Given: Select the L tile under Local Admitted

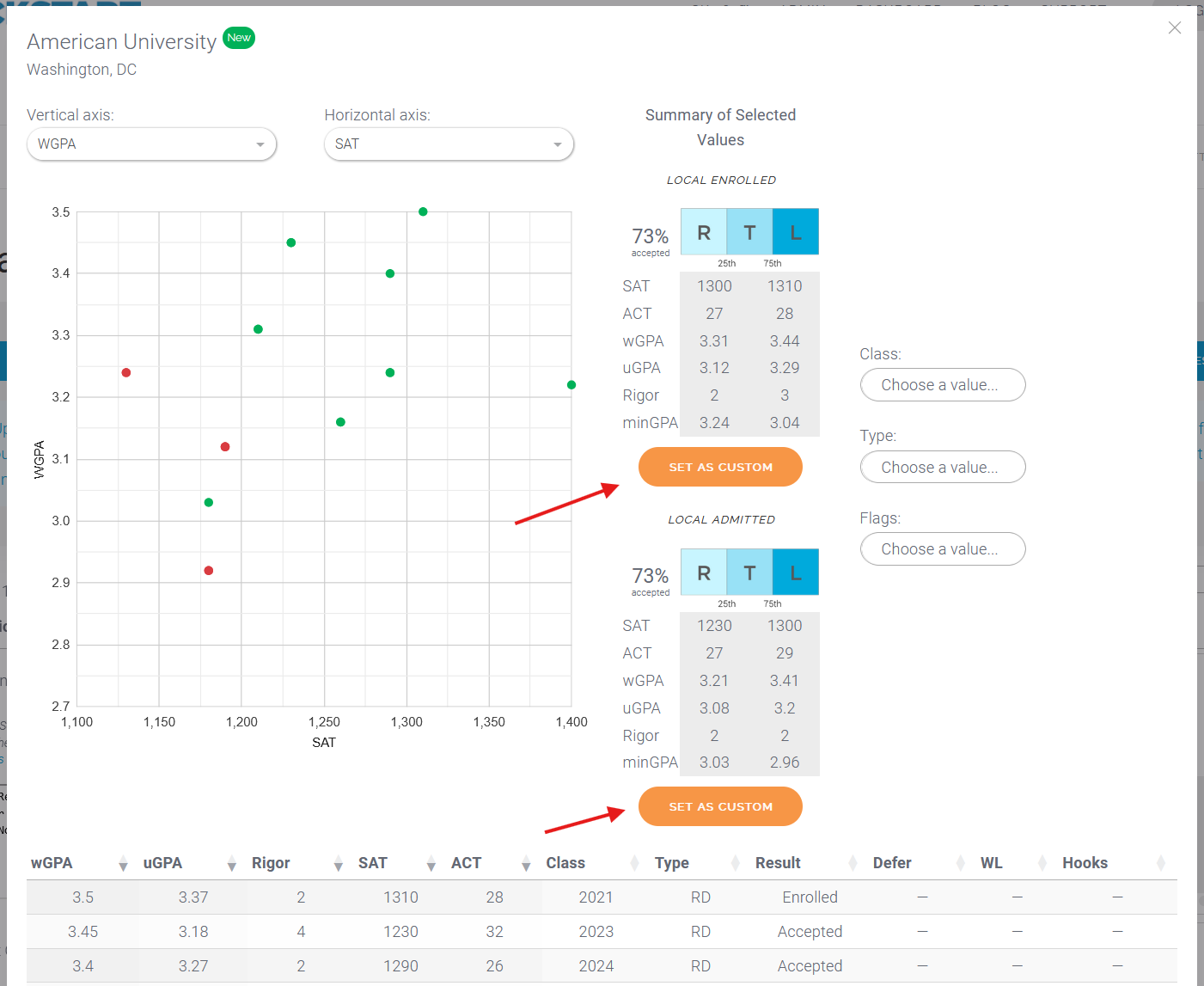Looking at the screenshot, I should pos(796,573).
